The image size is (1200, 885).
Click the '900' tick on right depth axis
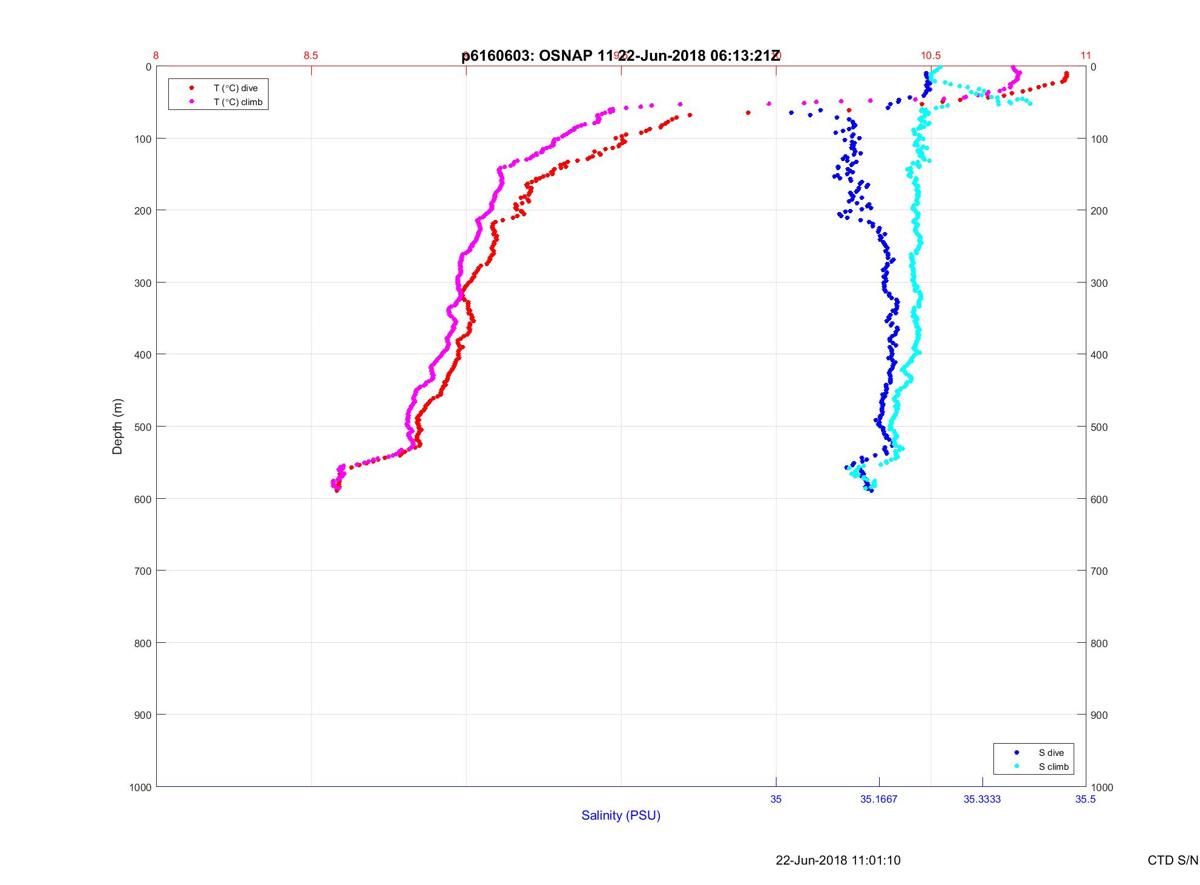pos(1100,715)
